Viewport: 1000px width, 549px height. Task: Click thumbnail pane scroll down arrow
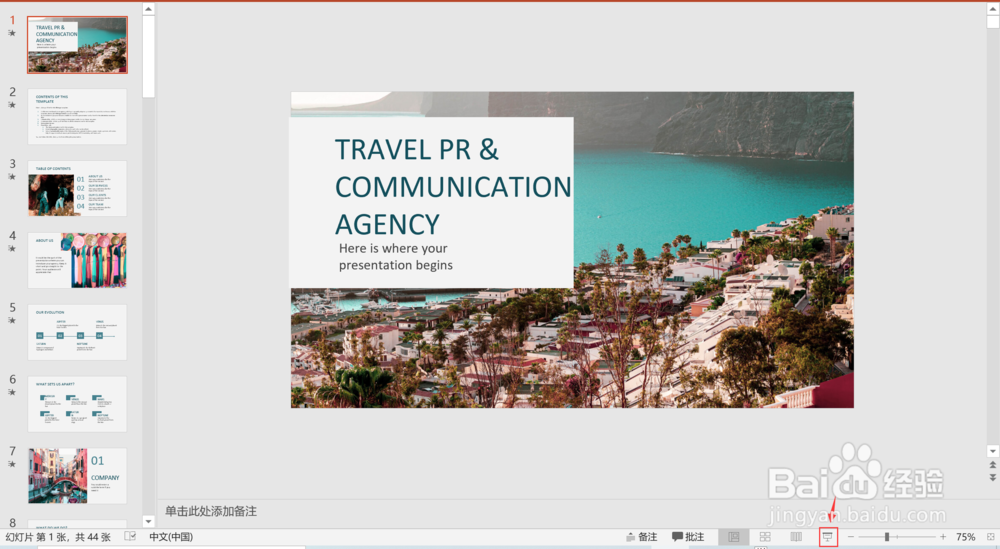[148, 521]
